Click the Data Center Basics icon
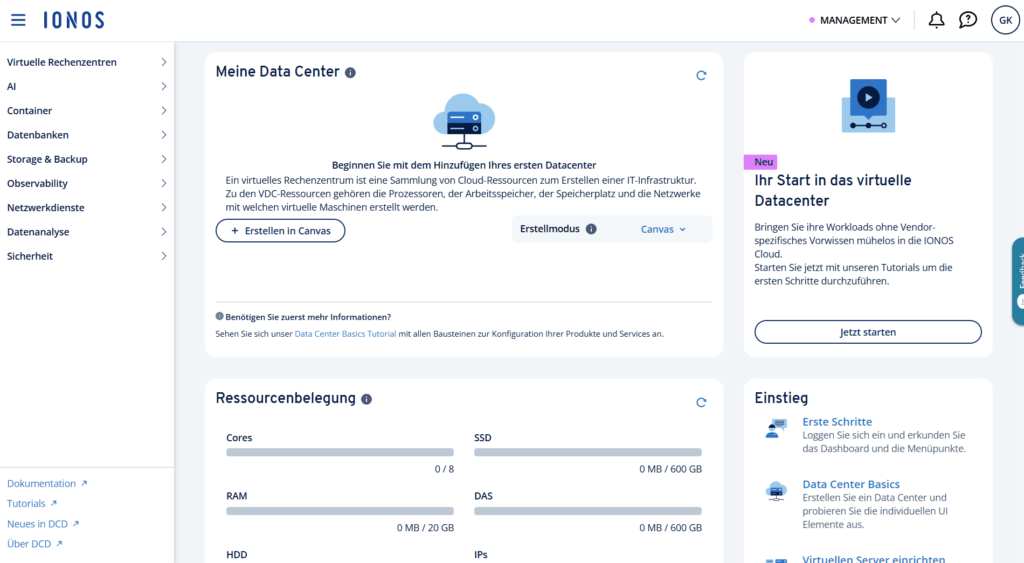This screenshot has width=1024, height=563. coord(776,491)
